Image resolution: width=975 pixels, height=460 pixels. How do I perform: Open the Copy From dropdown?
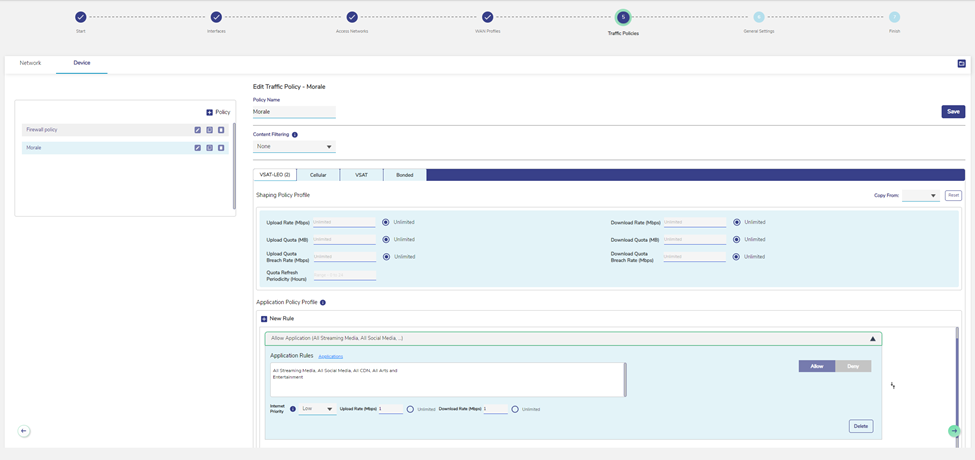tap(920, 196)
